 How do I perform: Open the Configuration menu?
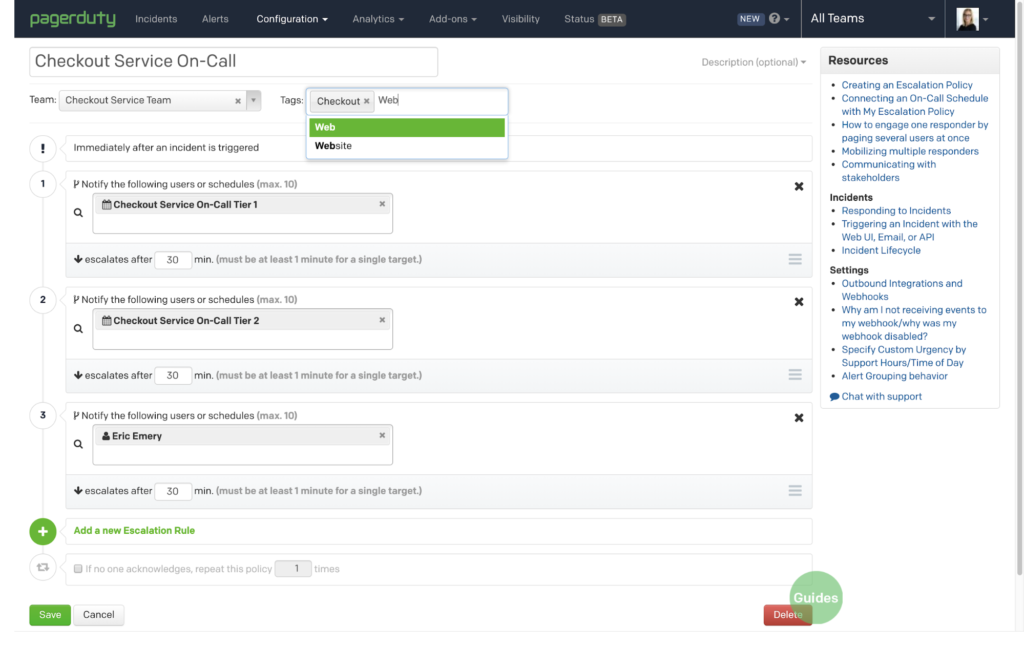tap(292, 19)
